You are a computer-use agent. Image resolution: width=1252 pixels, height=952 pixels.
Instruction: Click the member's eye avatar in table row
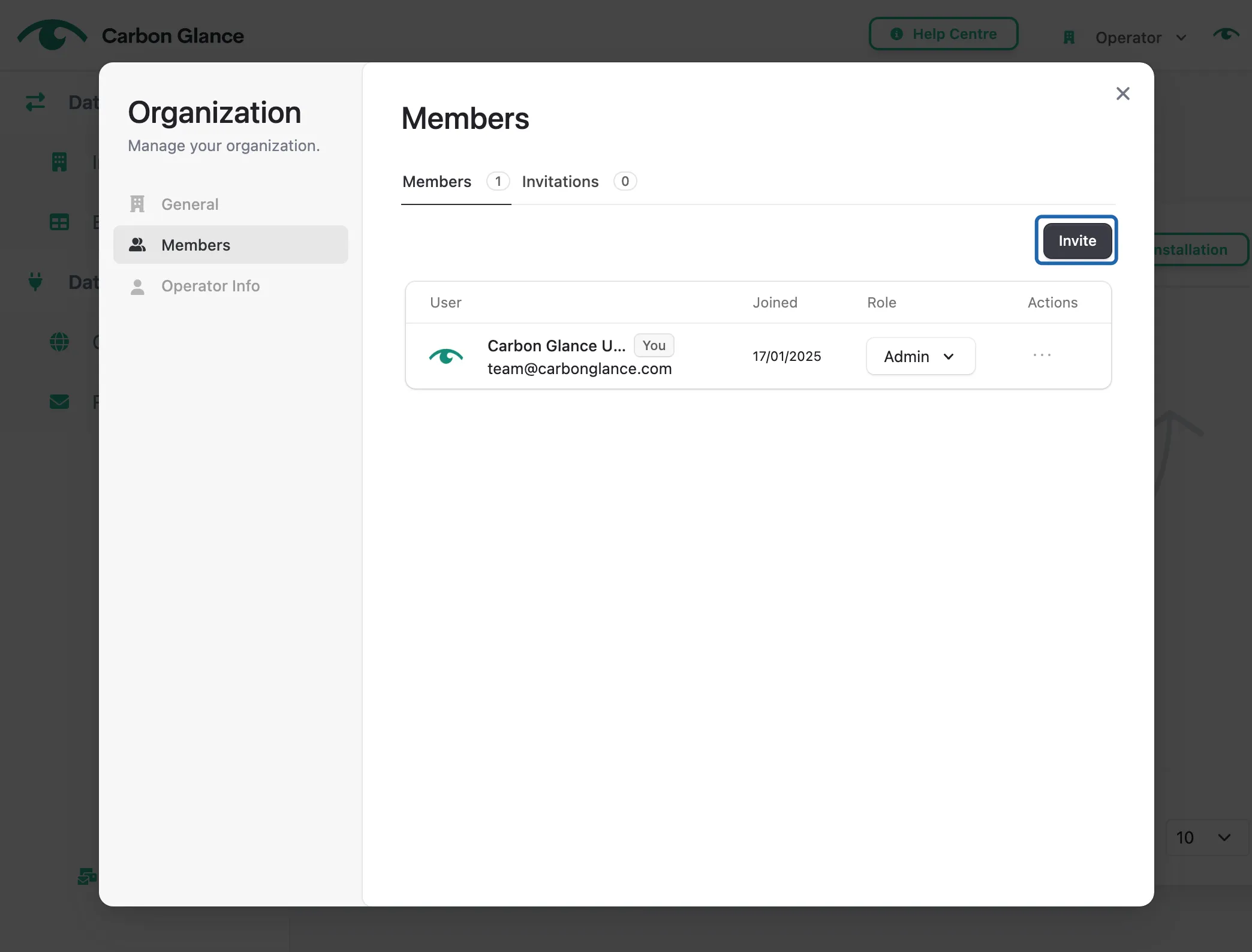click(446, 357)
